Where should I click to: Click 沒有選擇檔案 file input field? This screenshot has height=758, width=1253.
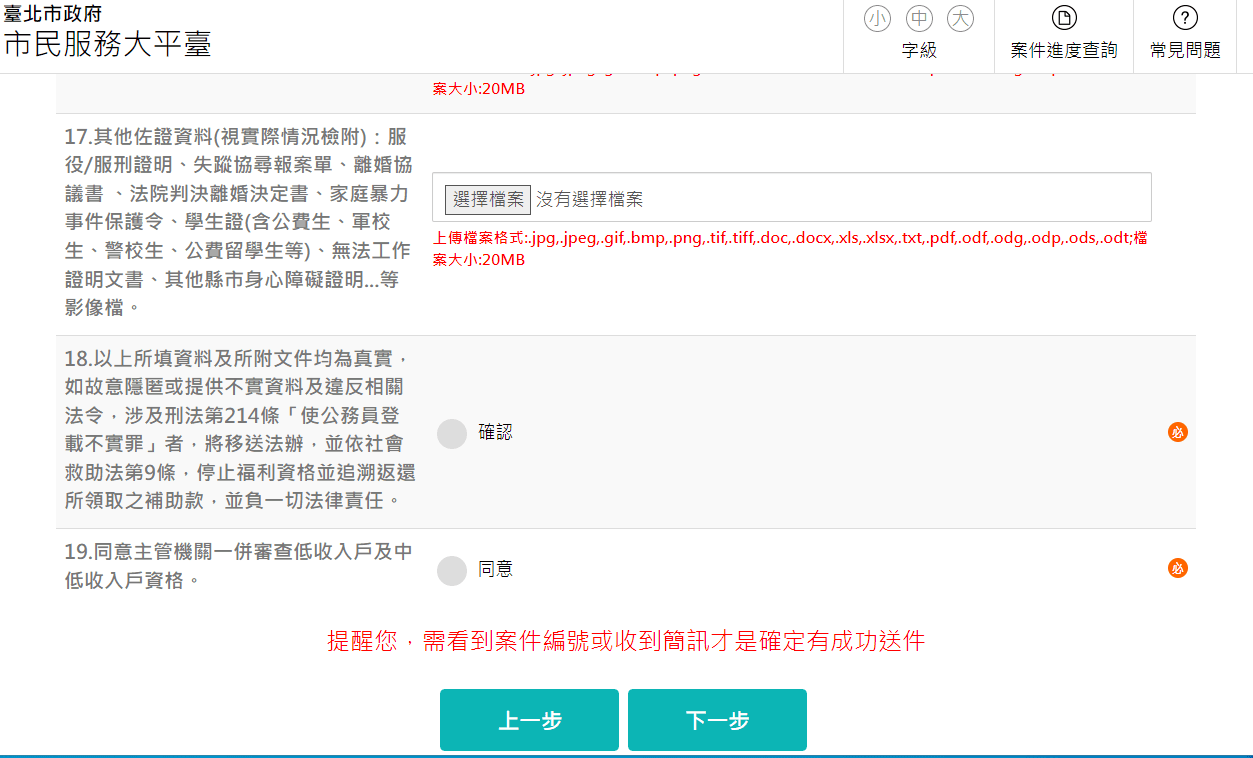point(791,197)
